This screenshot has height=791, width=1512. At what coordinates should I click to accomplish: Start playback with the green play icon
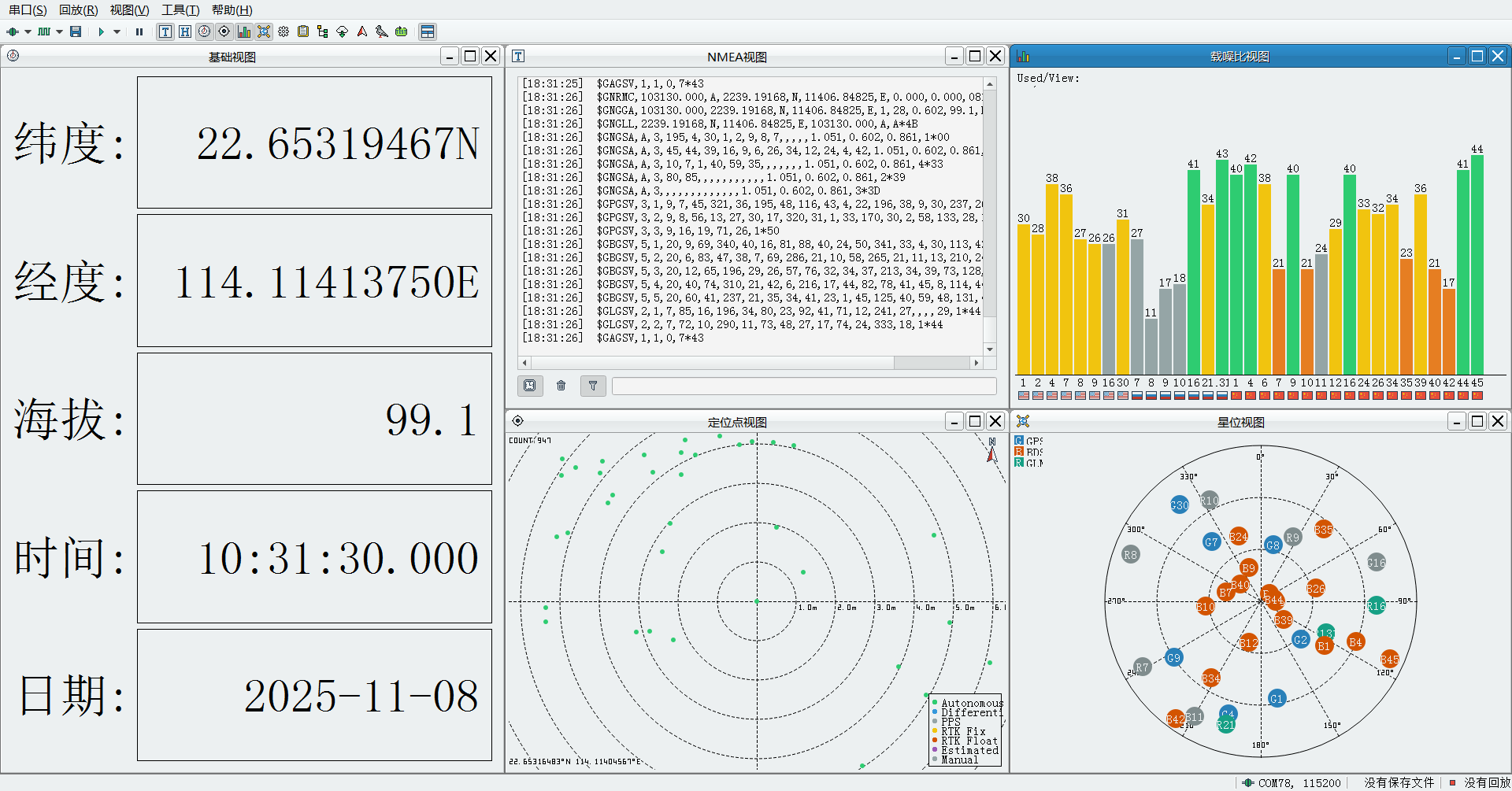pos(101,31)
